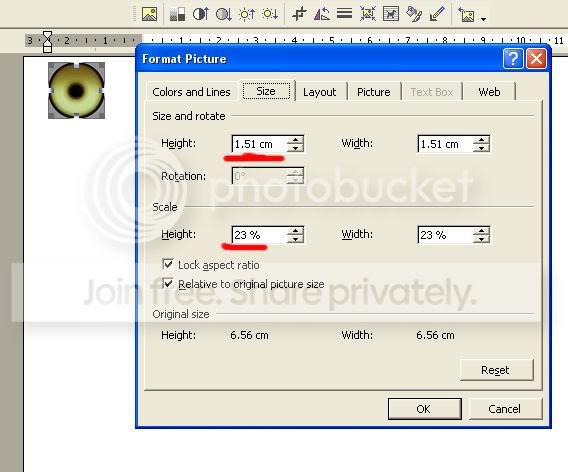Click the Cancel button
This screenshot has height=472, width=568.
pyautogui.click(x=505, y=409)
